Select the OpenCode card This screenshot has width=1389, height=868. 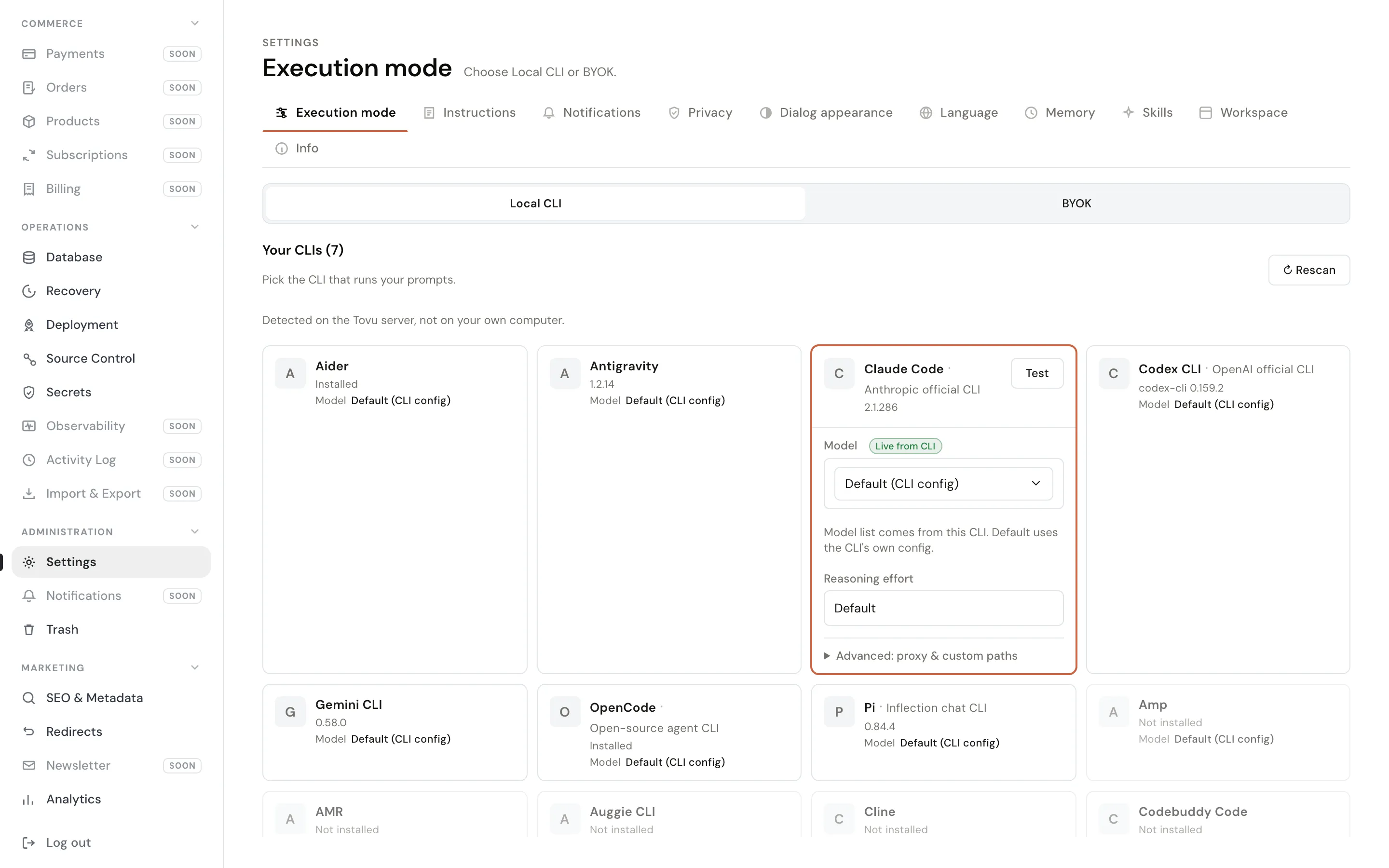point(668,732)
